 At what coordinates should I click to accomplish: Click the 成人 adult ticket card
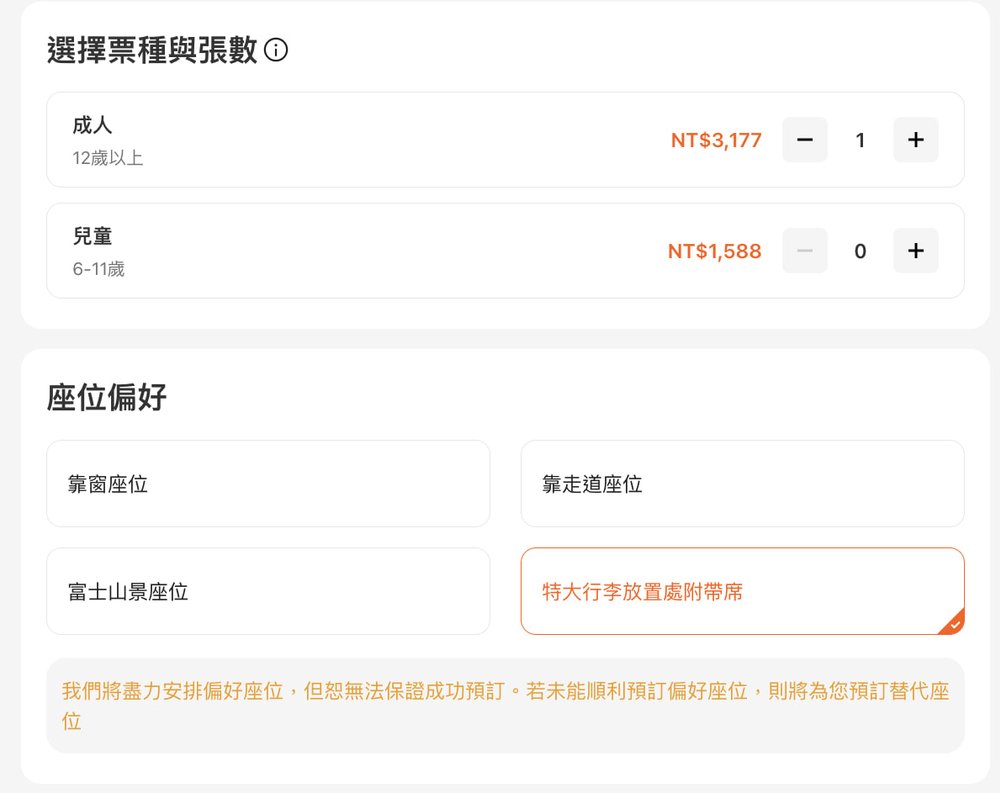(400, 140)
